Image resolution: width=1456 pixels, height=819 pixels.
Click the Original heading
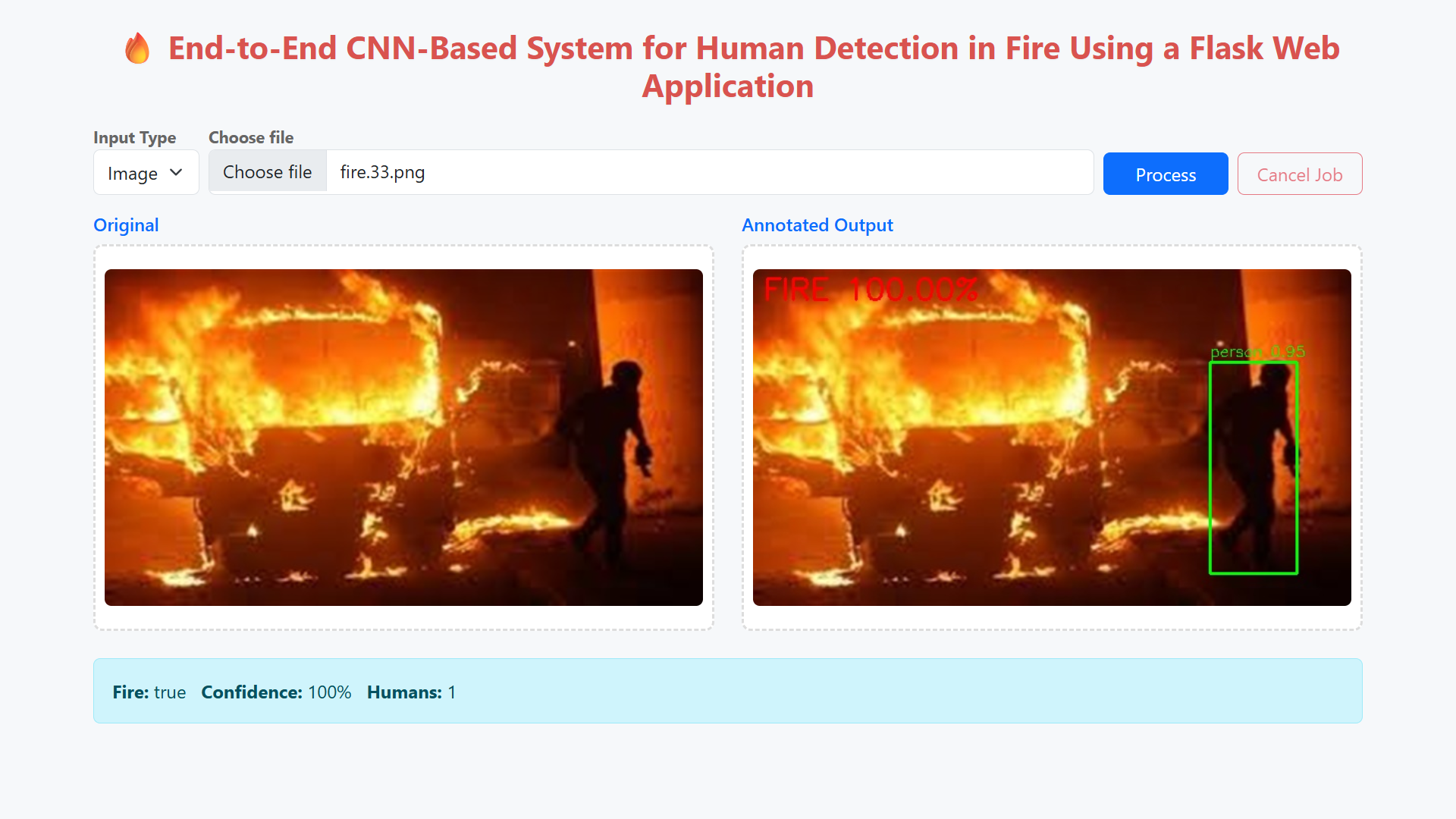click(x=126, y=225)
